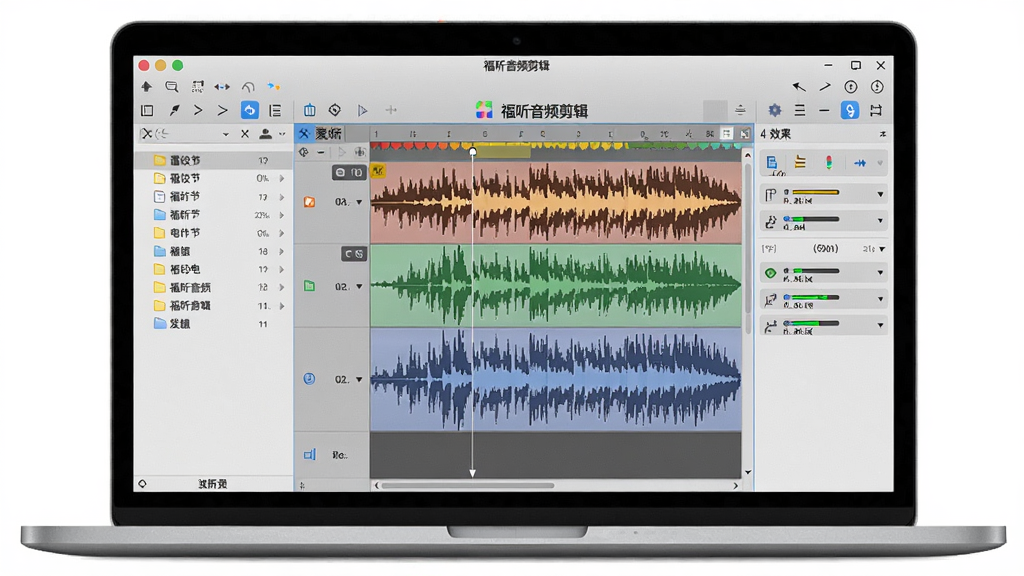Image resolution: width=1024 pixels, height=576 pixels.
Task: Click the three-line hamburger menu icon
Action: 800,110
